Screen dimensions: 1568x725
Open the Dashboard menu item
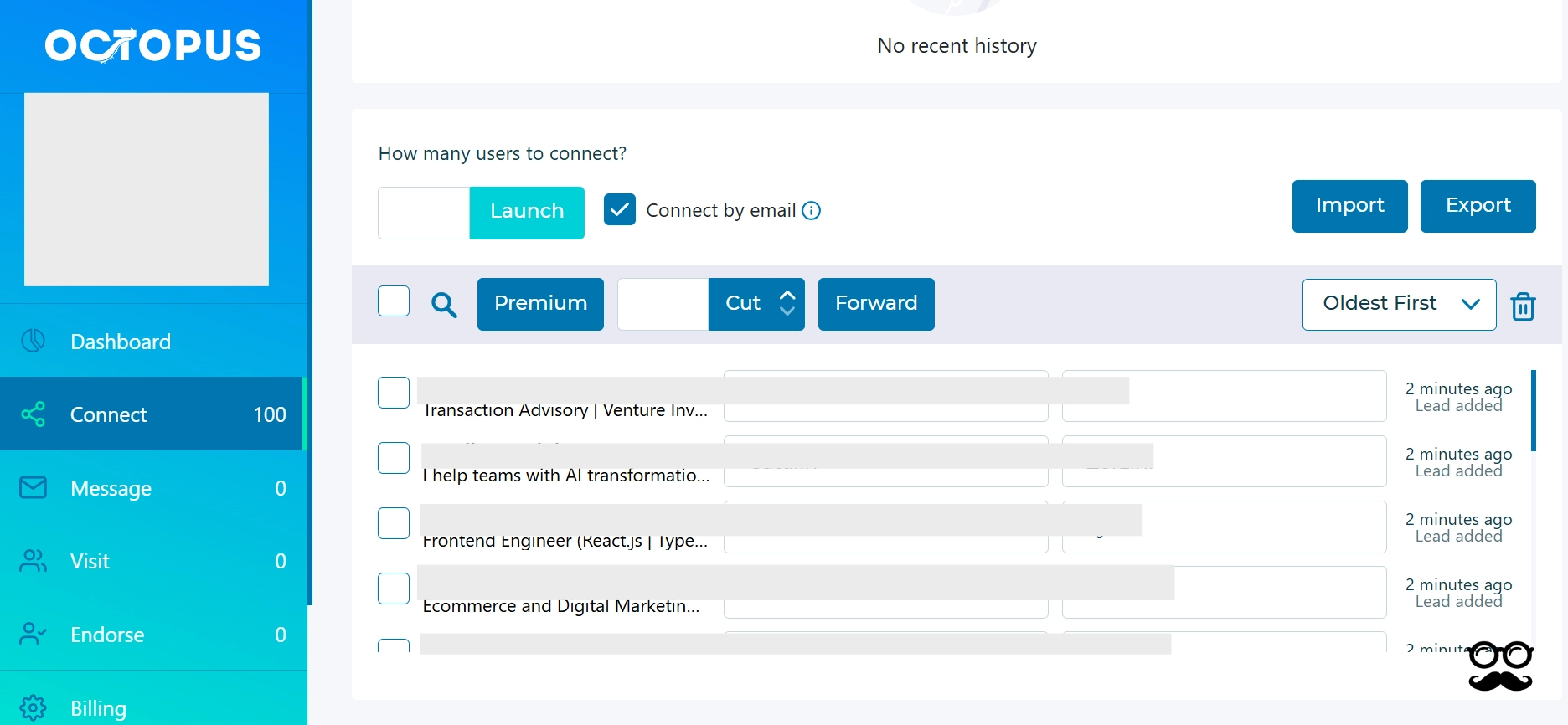click(153, 341)
